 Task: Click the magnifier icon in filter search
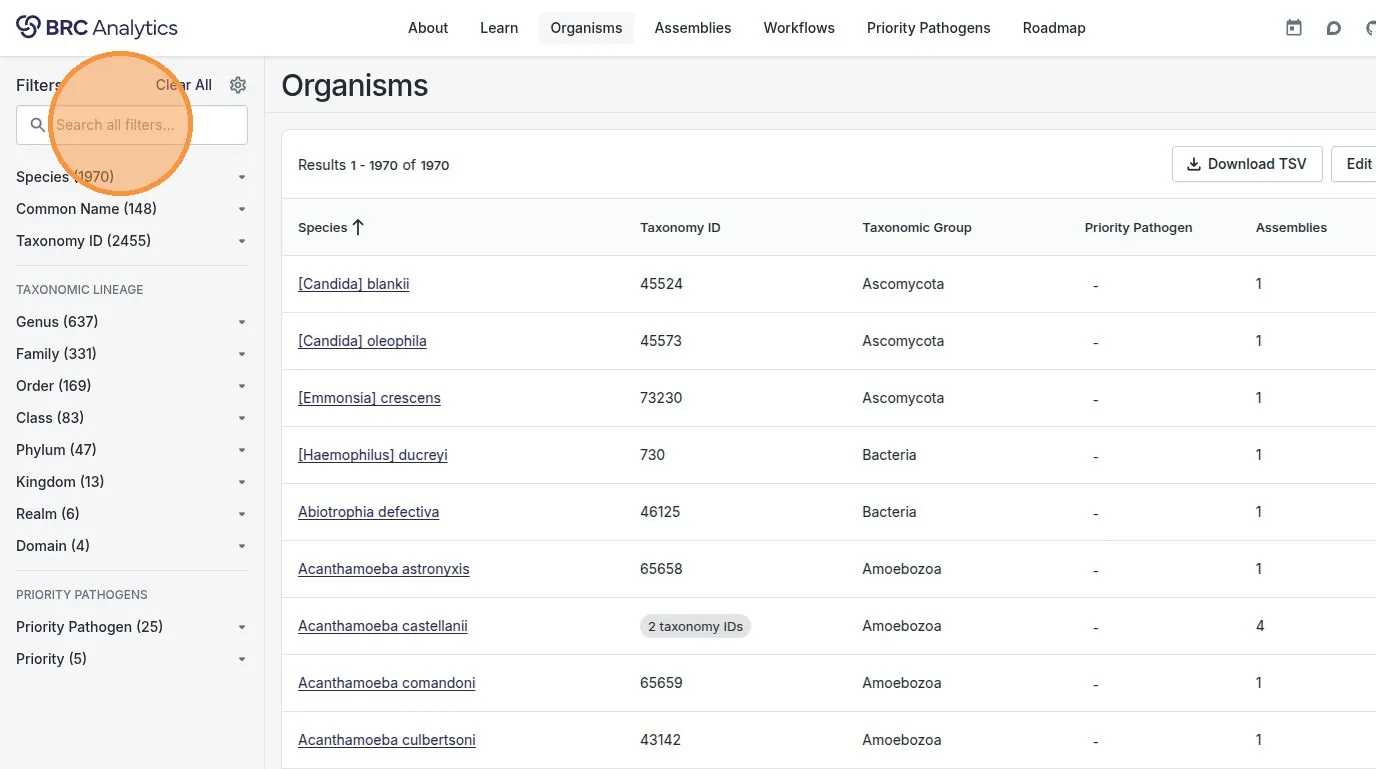point(38,125)
